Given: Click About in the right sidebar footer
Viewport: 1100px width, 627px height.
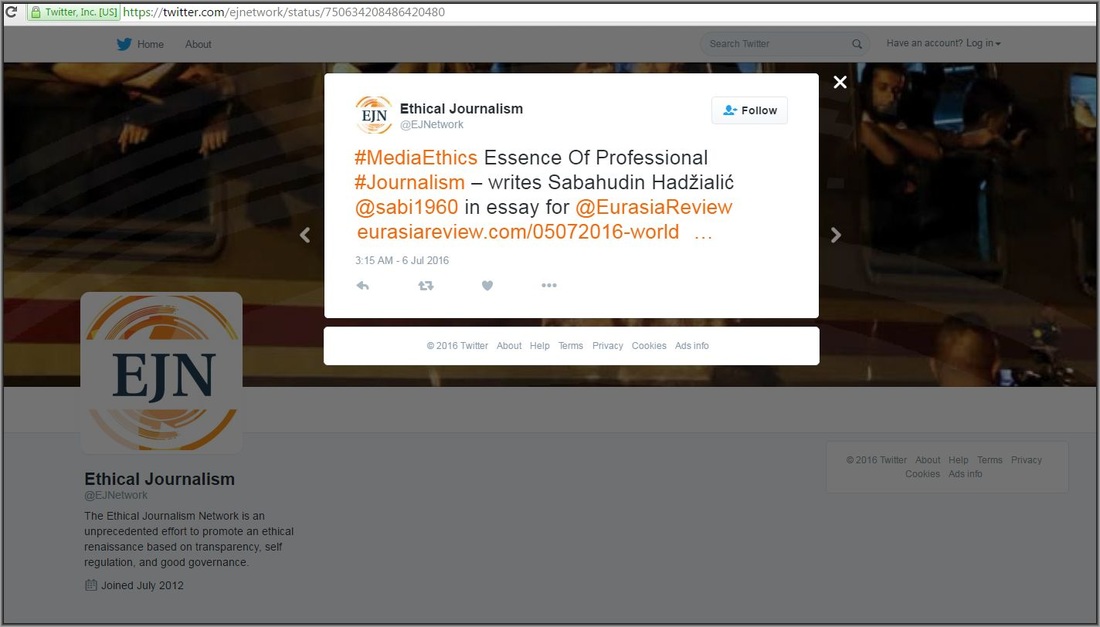Looking at the screenshot, I should [x=927, y=460].
